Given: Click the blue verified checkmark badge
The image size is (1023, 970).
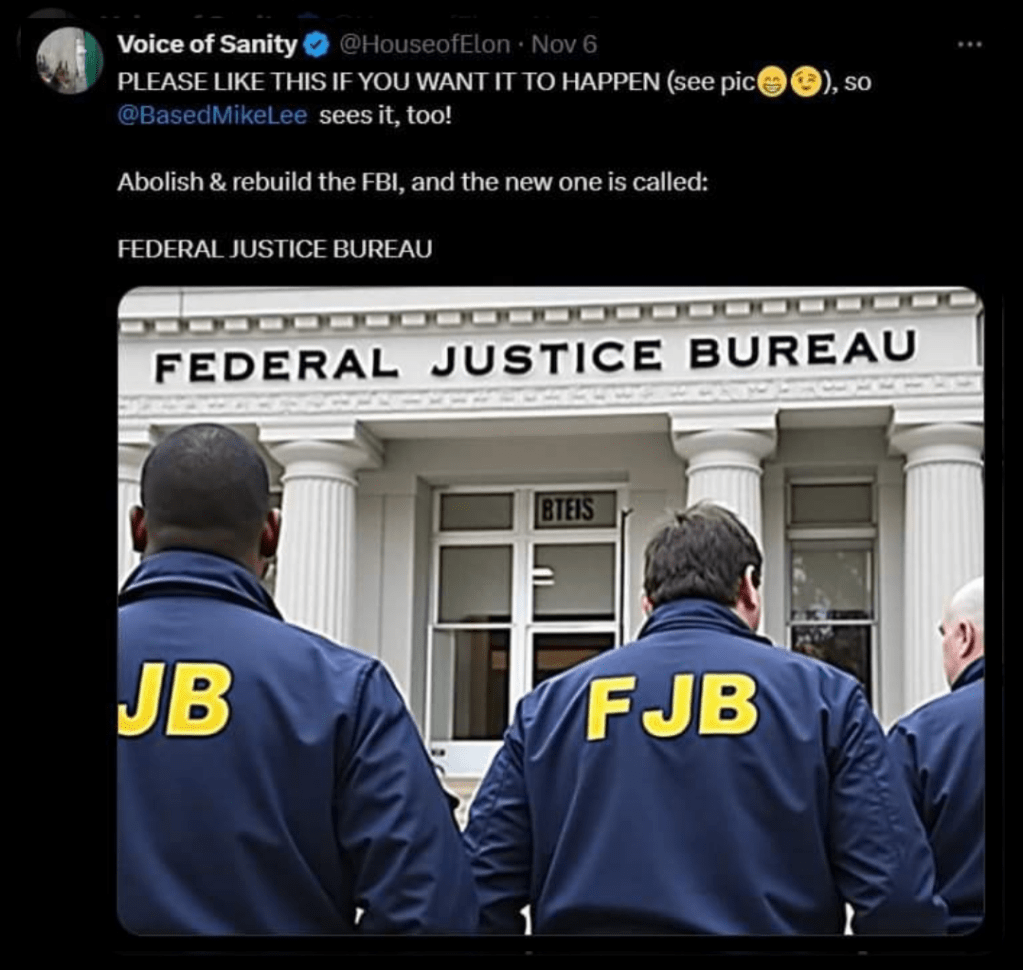Looking at the screenshot, I should (316, 44).
